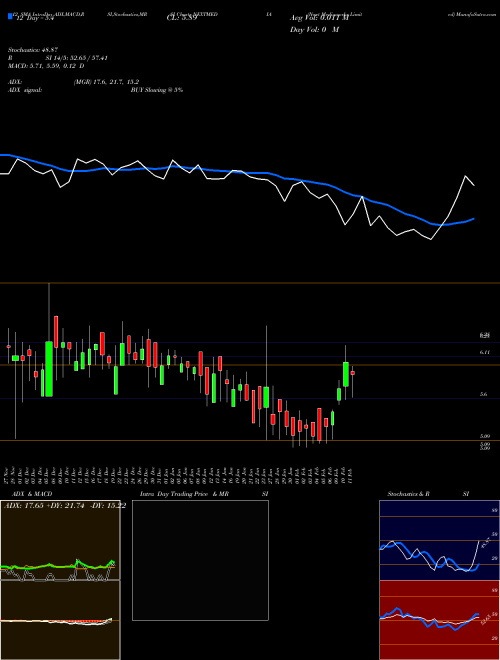Click the '5.6' price axis label

pyautogui.click(x=483, y=394)
